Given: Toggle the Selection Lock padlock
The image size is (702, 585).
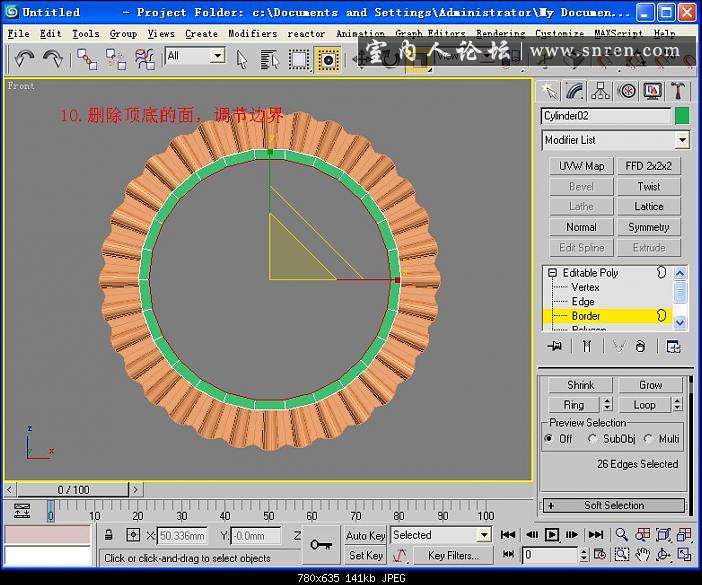Looking at the screenshot, I should (x=108, y=535).
